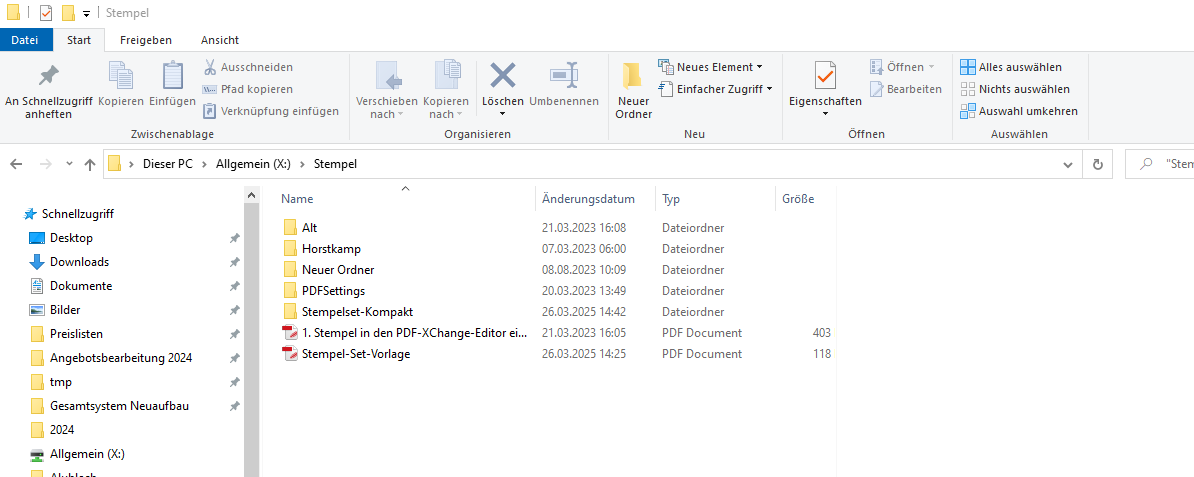
Task: Click the up-arrow navigation button
Action: 90,164
